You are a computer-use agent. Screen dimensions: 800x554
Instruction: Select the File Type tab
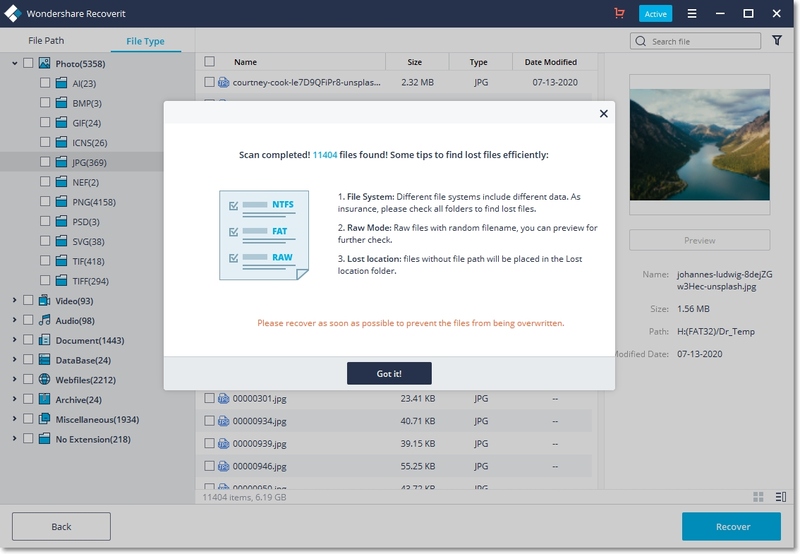pos(145,41)
